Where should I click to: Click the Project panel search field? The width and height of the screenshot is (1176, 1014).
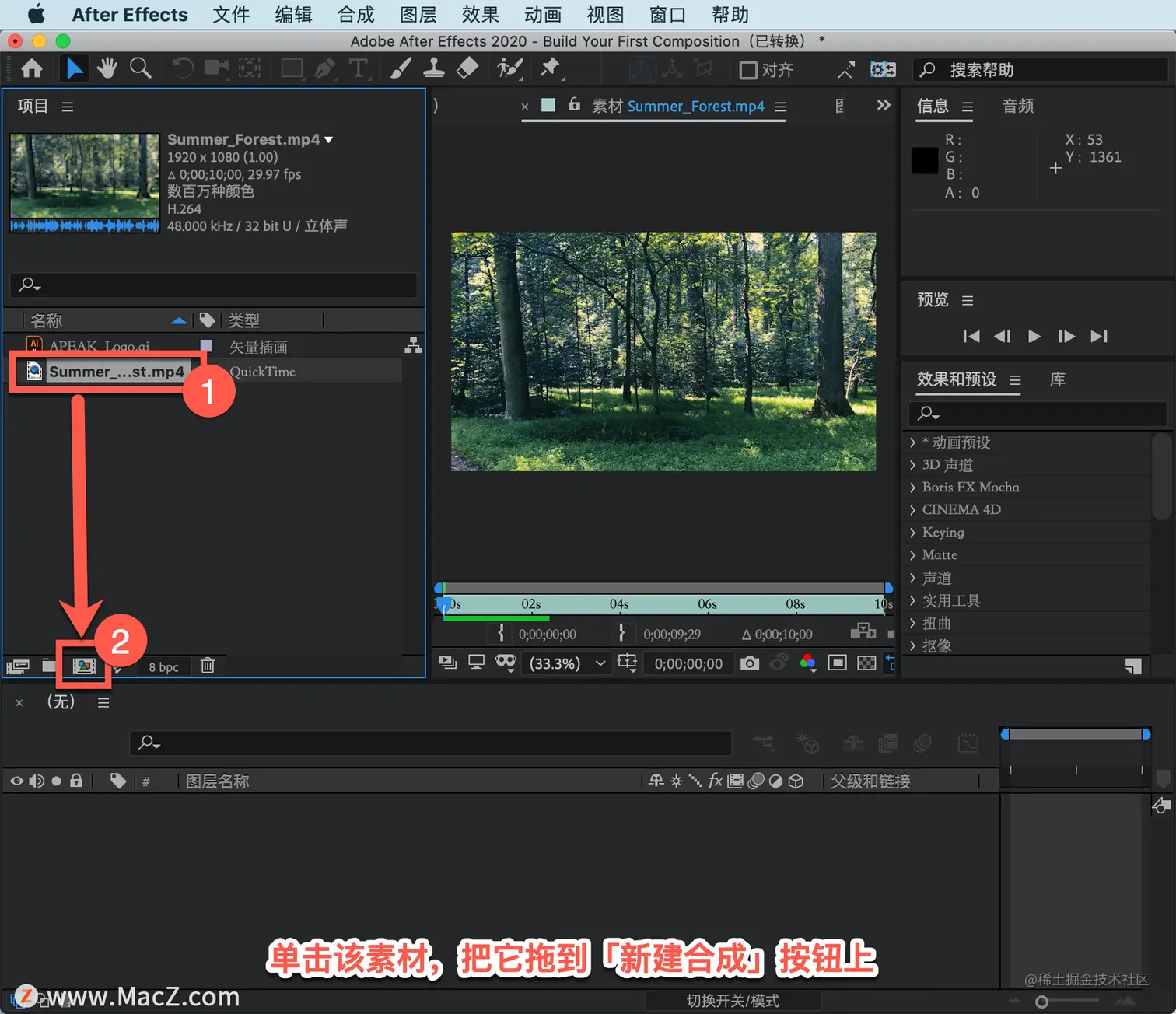213,285
